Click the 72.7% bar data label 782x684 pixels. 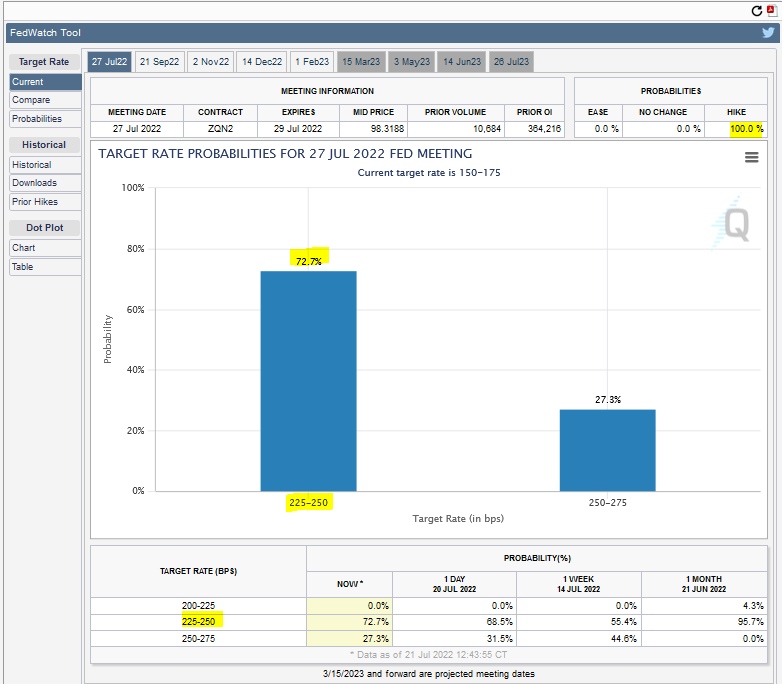(x=309, y=261)
